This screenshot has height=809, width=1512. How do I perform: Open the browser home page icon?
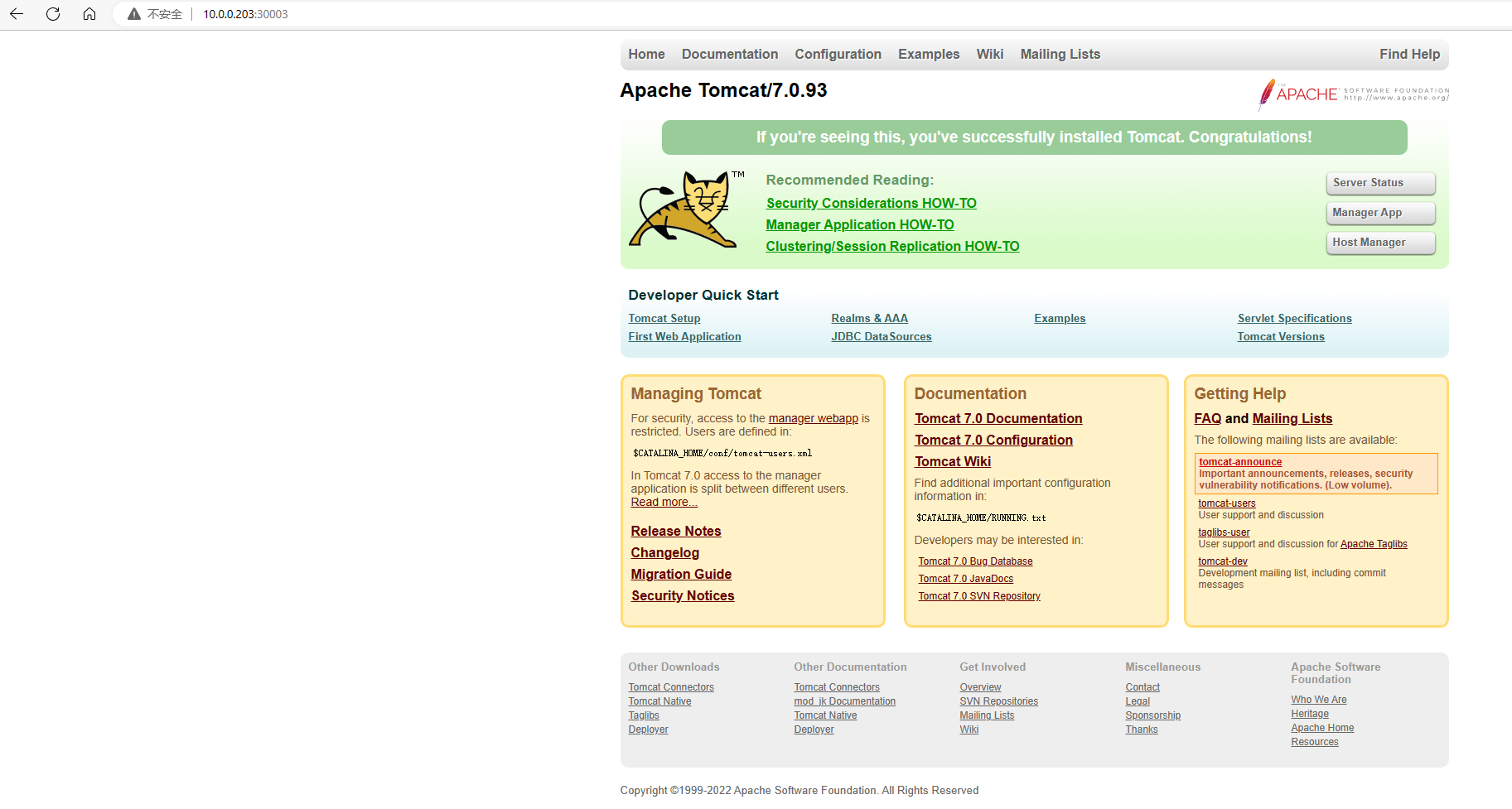pyautogui.click(x=89, y=14)
